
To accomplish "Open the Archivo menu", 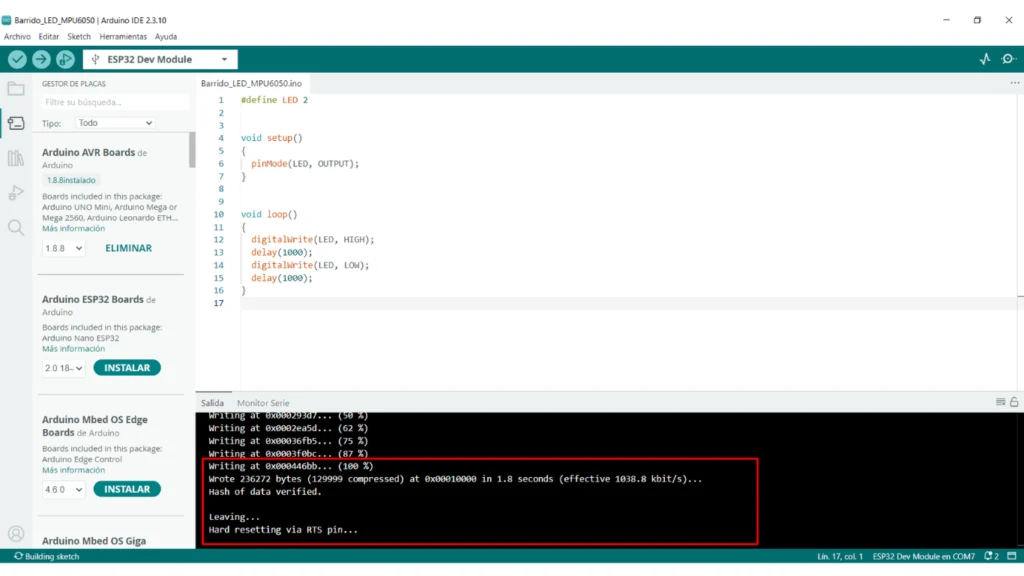I will click(x=17, y=37).
